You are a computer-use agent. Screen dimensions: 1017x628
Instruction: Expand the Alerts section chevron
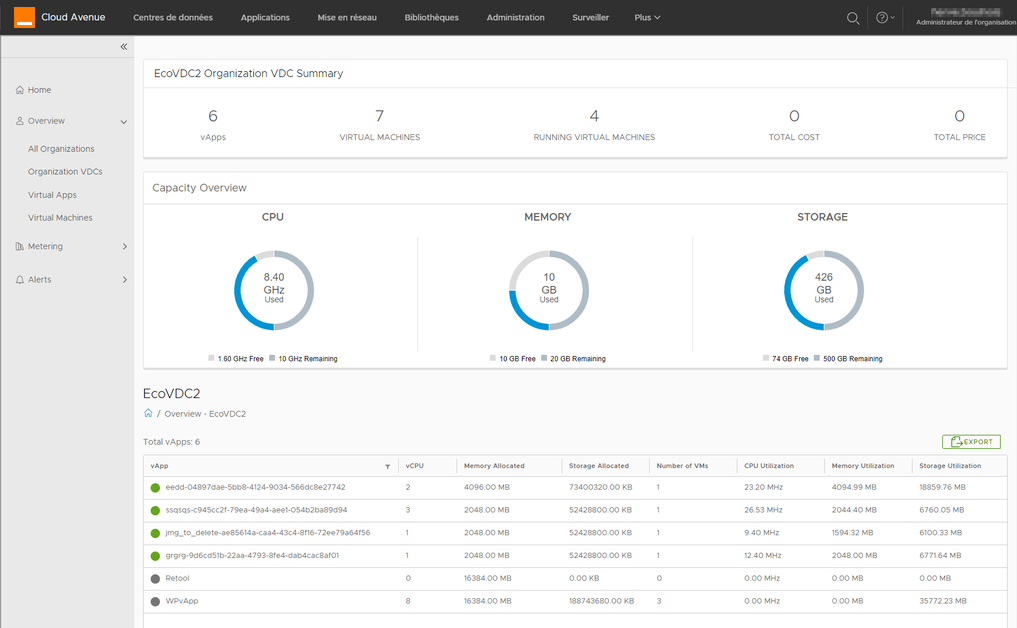pos(125,280)
